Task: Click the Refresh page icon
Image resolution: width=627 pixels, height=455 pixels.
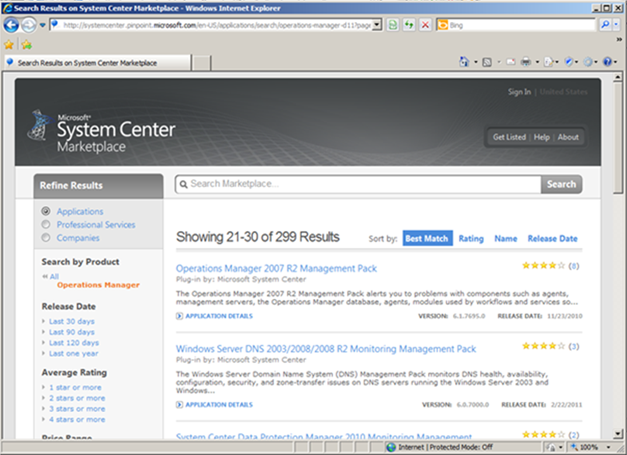Action: (409, 25)
